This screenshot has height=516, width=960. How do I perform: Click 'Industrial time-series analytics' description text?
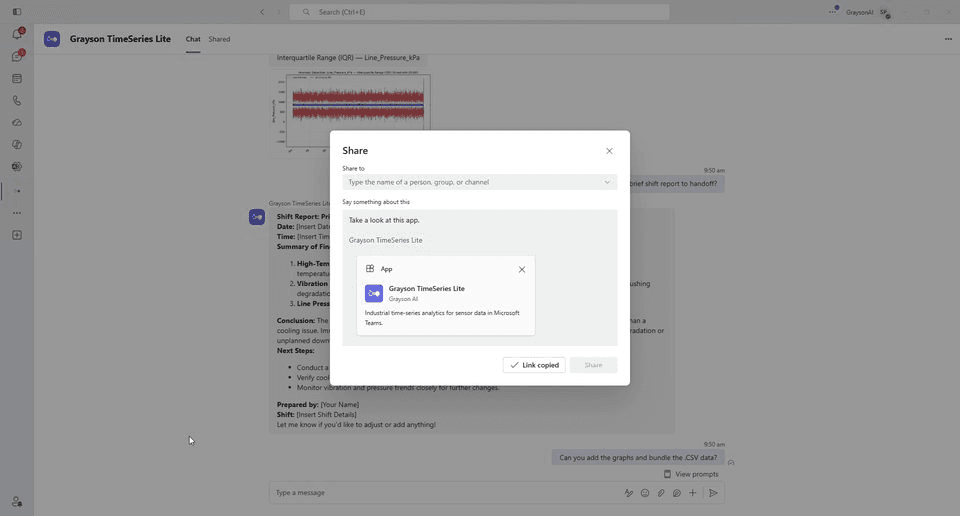coord(442,318)
